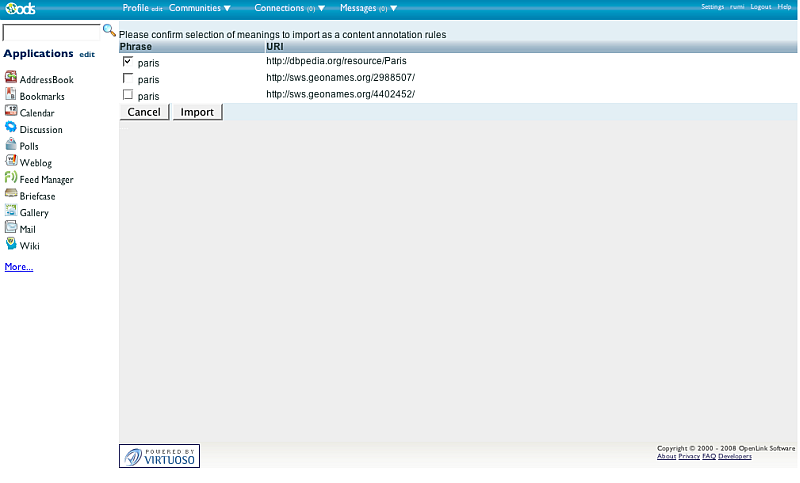
Task: Open the AddressBook application icon
Action: pos(11,78)
